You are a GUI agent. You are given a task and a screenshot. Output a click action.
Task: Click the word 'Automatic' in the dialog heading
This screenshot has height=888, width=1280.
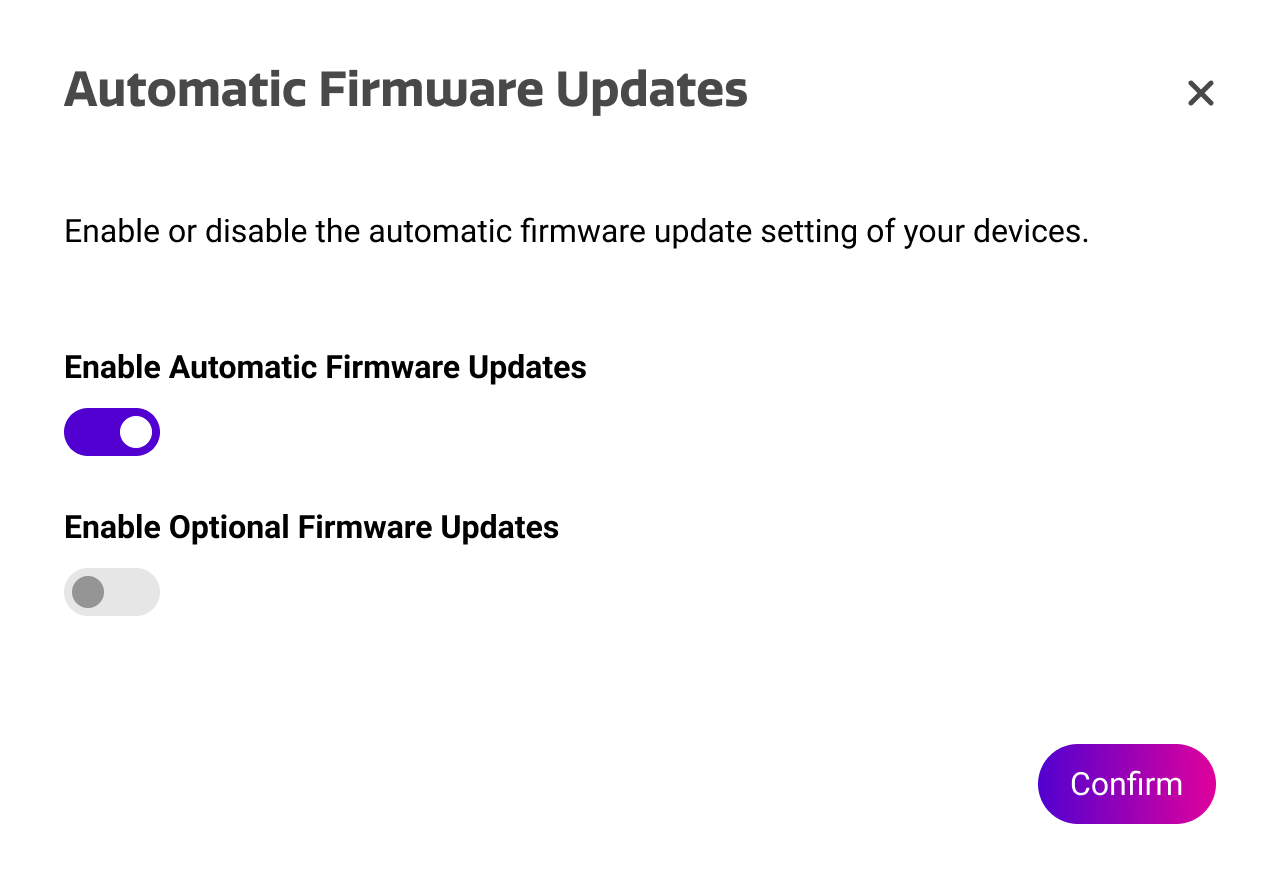[185, 90]
